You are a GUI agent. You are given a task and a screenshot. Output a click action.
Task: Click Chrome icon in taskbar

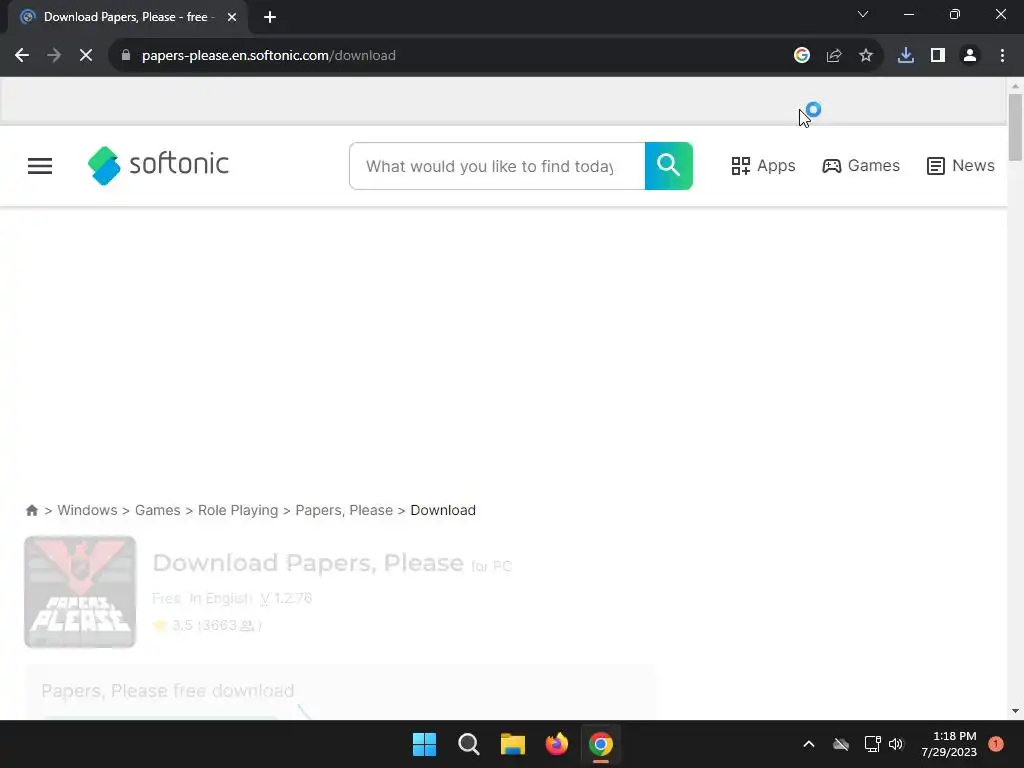point(601,744)
